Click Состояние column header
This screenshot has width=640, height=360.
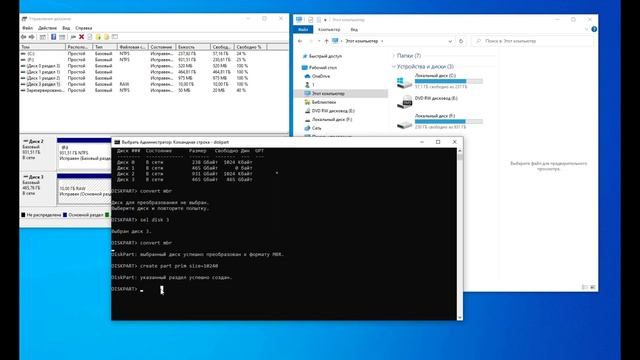pos(162,47)
